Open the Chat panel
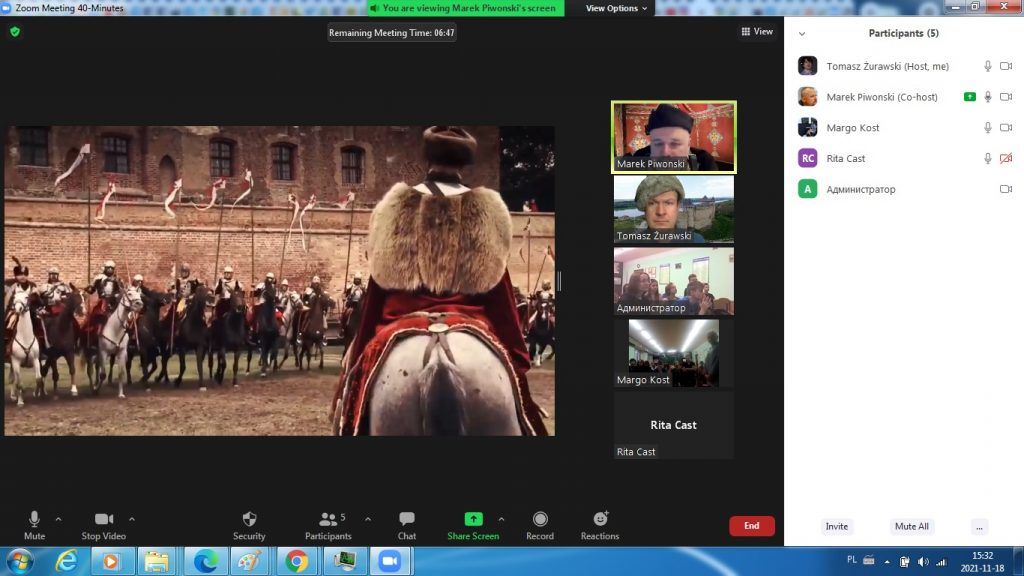The width and height of the screenshot is (1024, 576). point(407,519)
